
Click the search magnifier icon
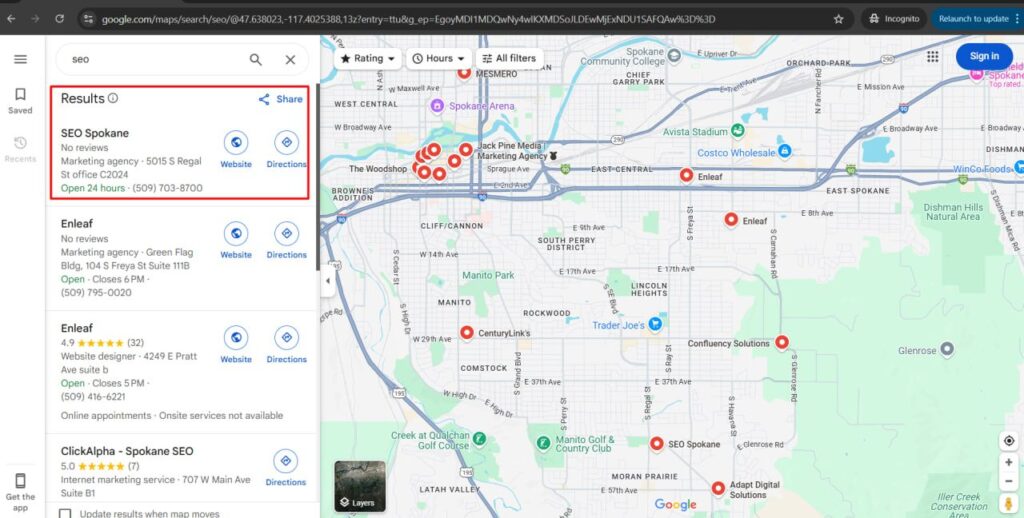click(x=255, y=59)
